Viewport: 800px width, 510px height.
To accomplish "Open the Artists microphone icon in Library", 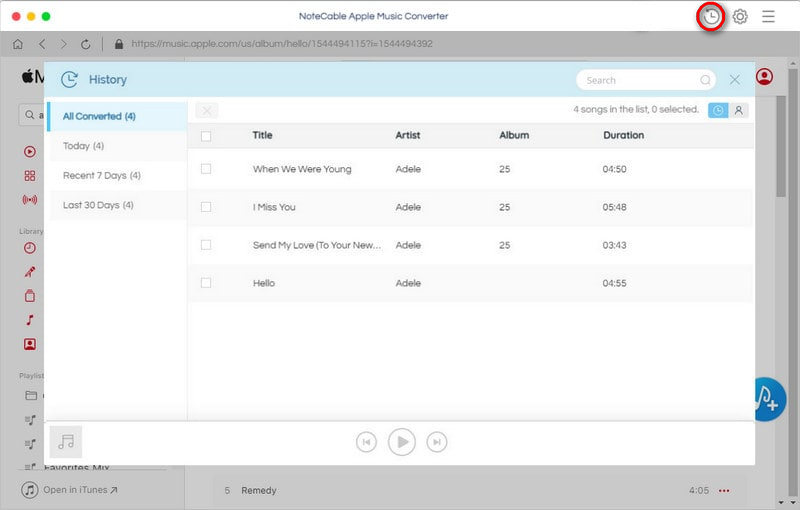I will [30, 272].
